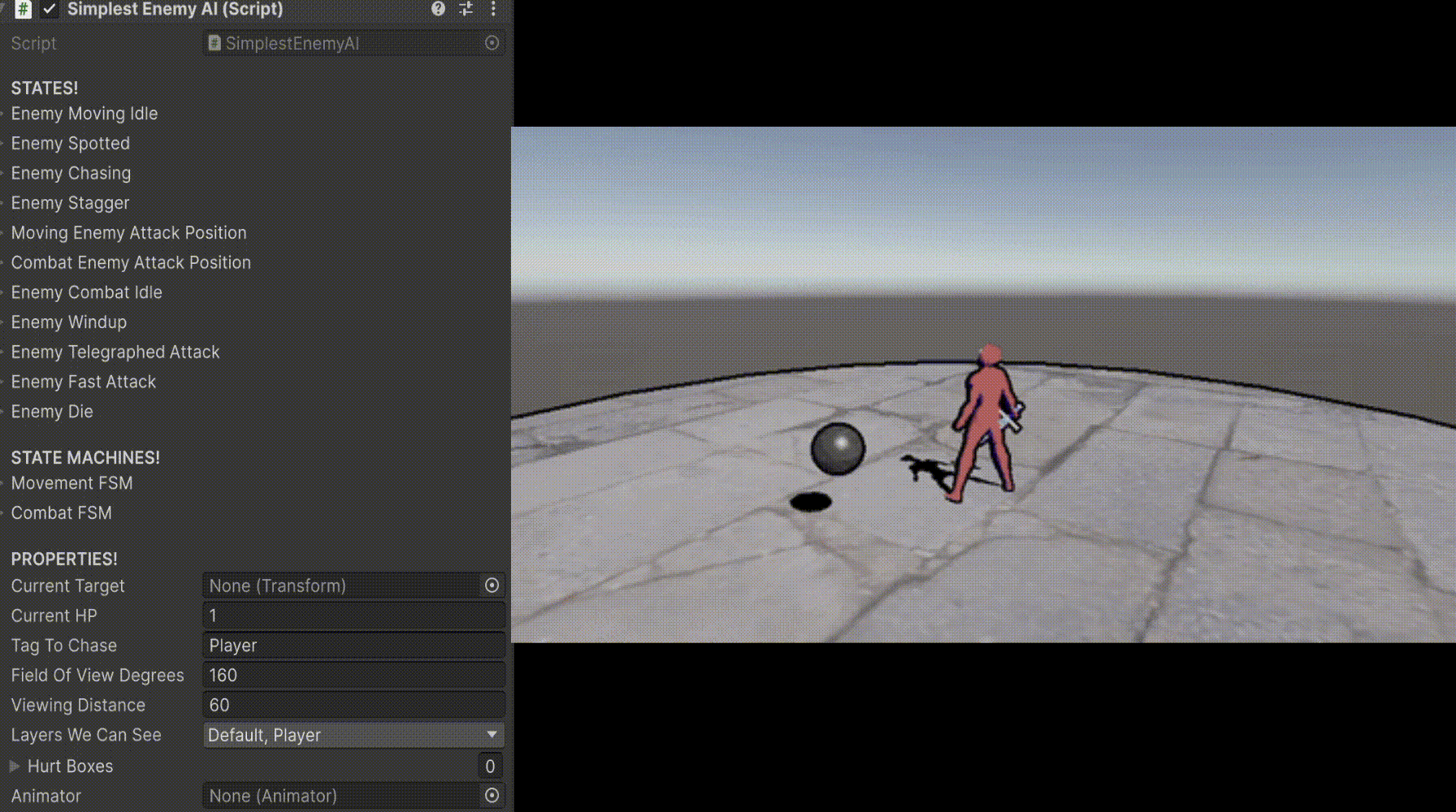The height and width of the screenshot is (812, 1456).
Task: Click the SimplestEnemyAI script file icon
Action: (x=214, y=43)
